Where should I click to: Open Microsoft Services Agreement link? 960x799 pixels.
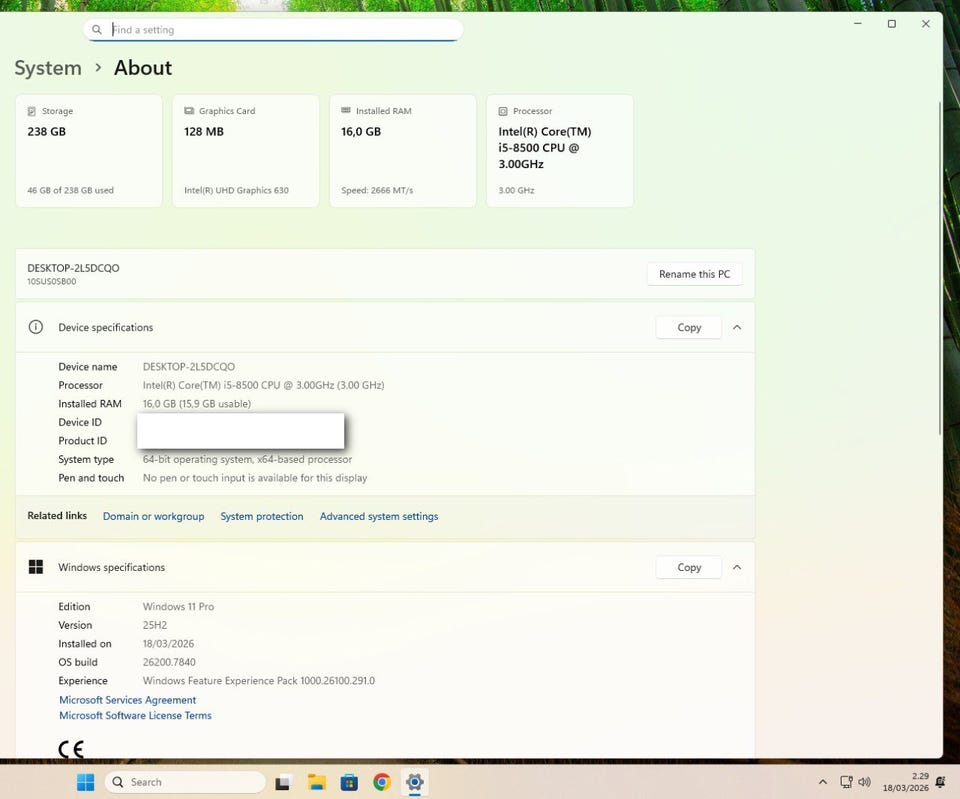(x=127, y=700)
